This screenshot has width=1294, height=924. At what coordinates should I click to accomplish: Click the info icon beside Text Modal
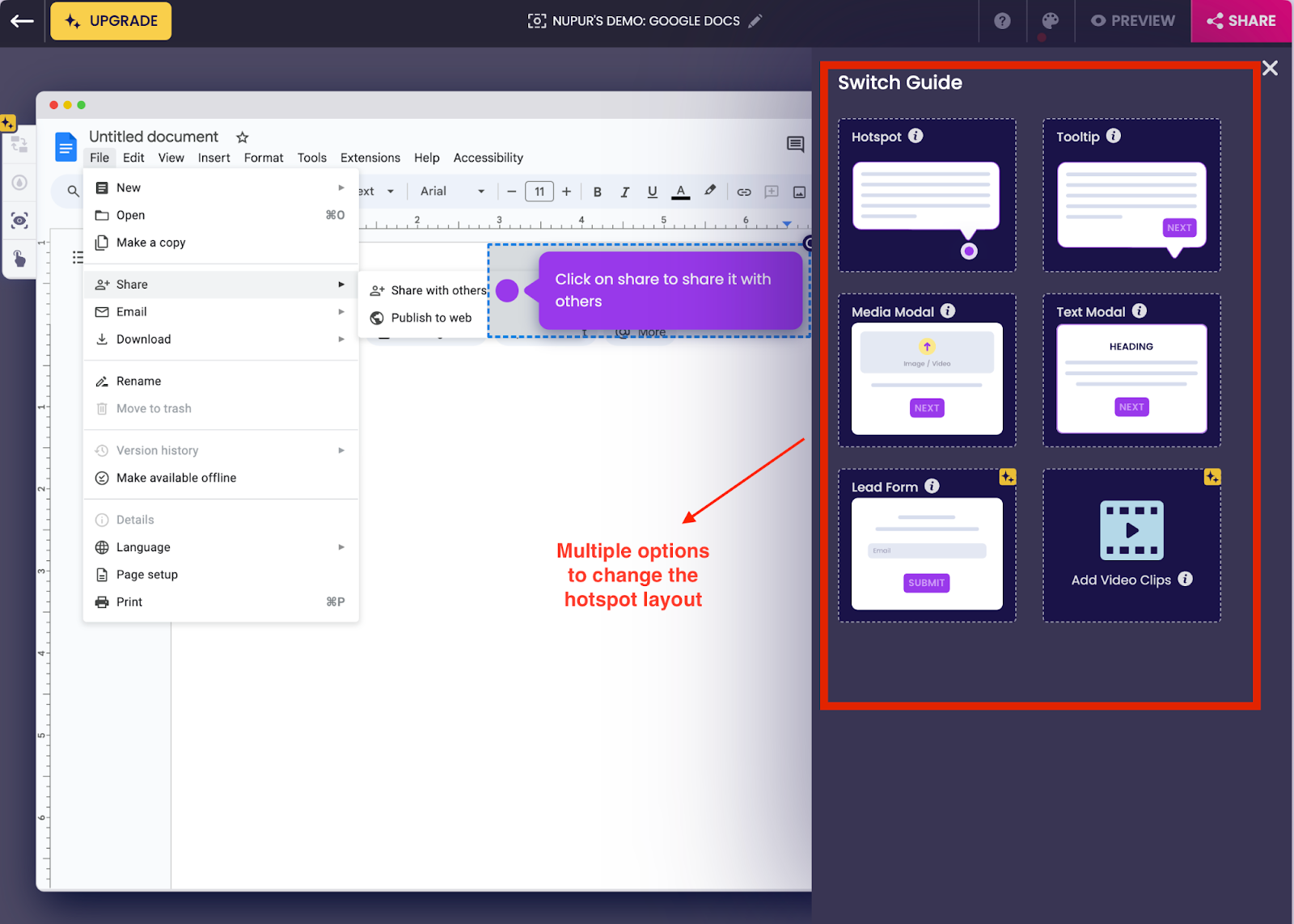[1140, 310]
